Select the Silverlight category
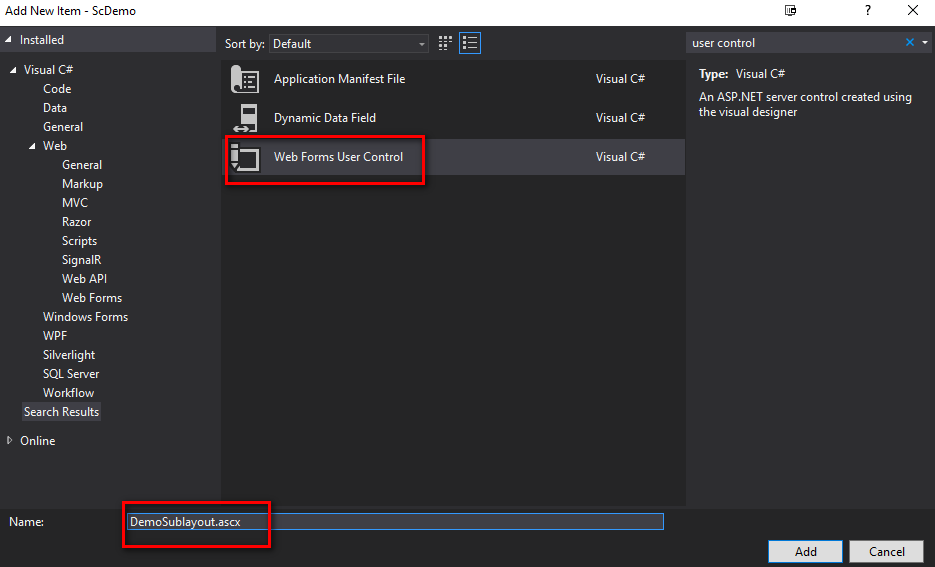The image size is (935, 567). coord(69,355)
